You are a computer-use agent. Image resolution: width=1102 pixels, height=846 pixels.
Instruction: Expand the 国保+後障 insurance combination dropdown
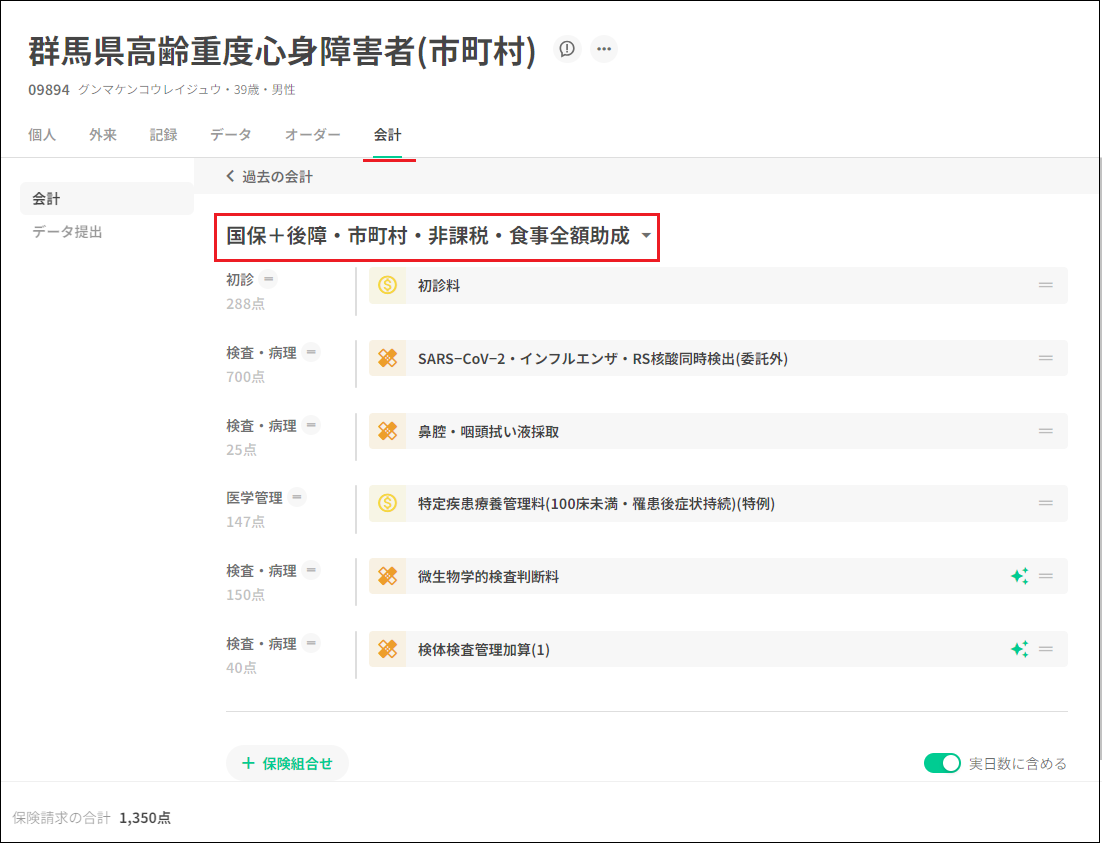[646, 237]
